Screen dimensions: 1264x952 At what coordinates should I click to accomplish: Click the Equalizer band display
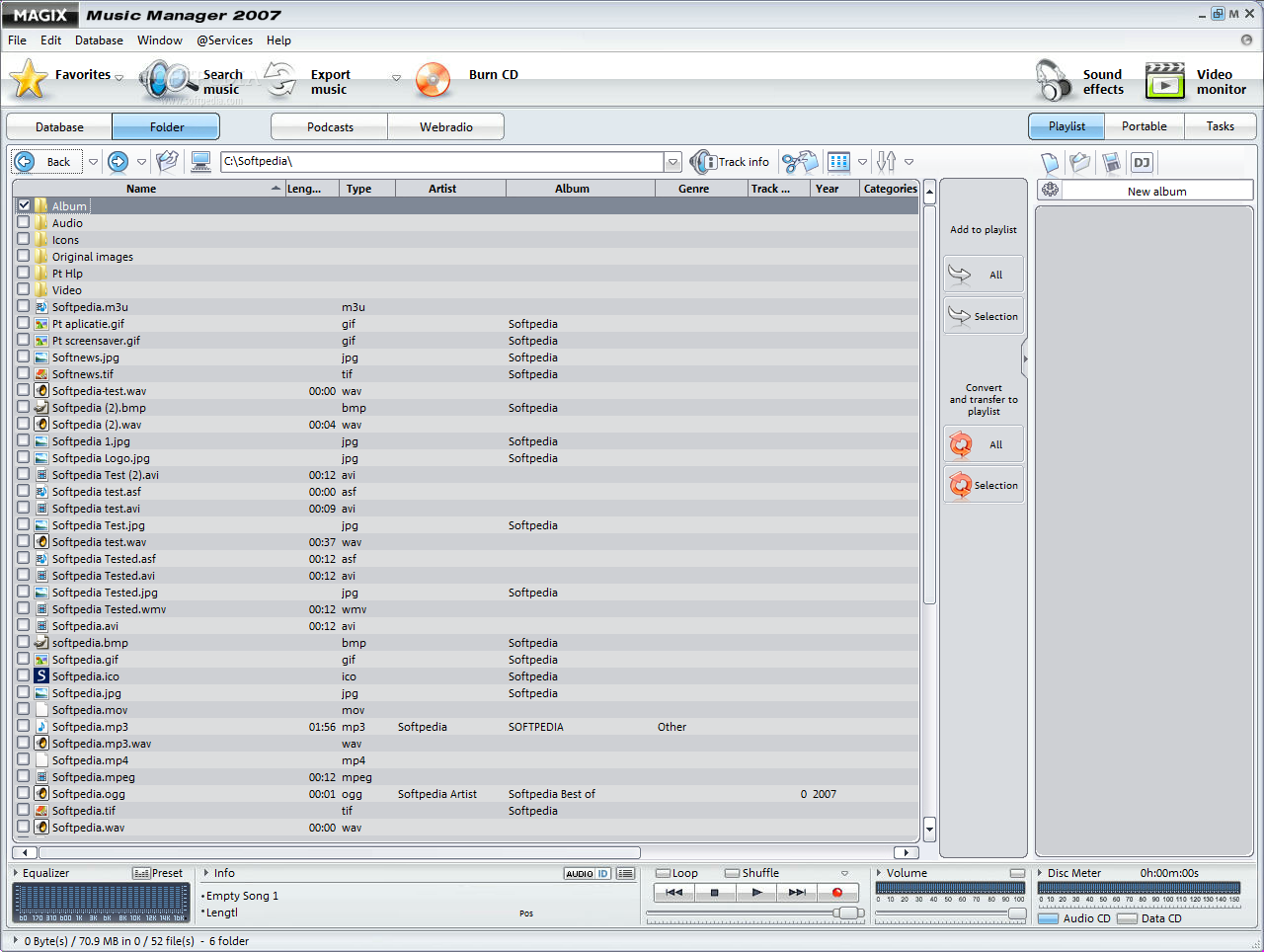click(x=100, y=903)
